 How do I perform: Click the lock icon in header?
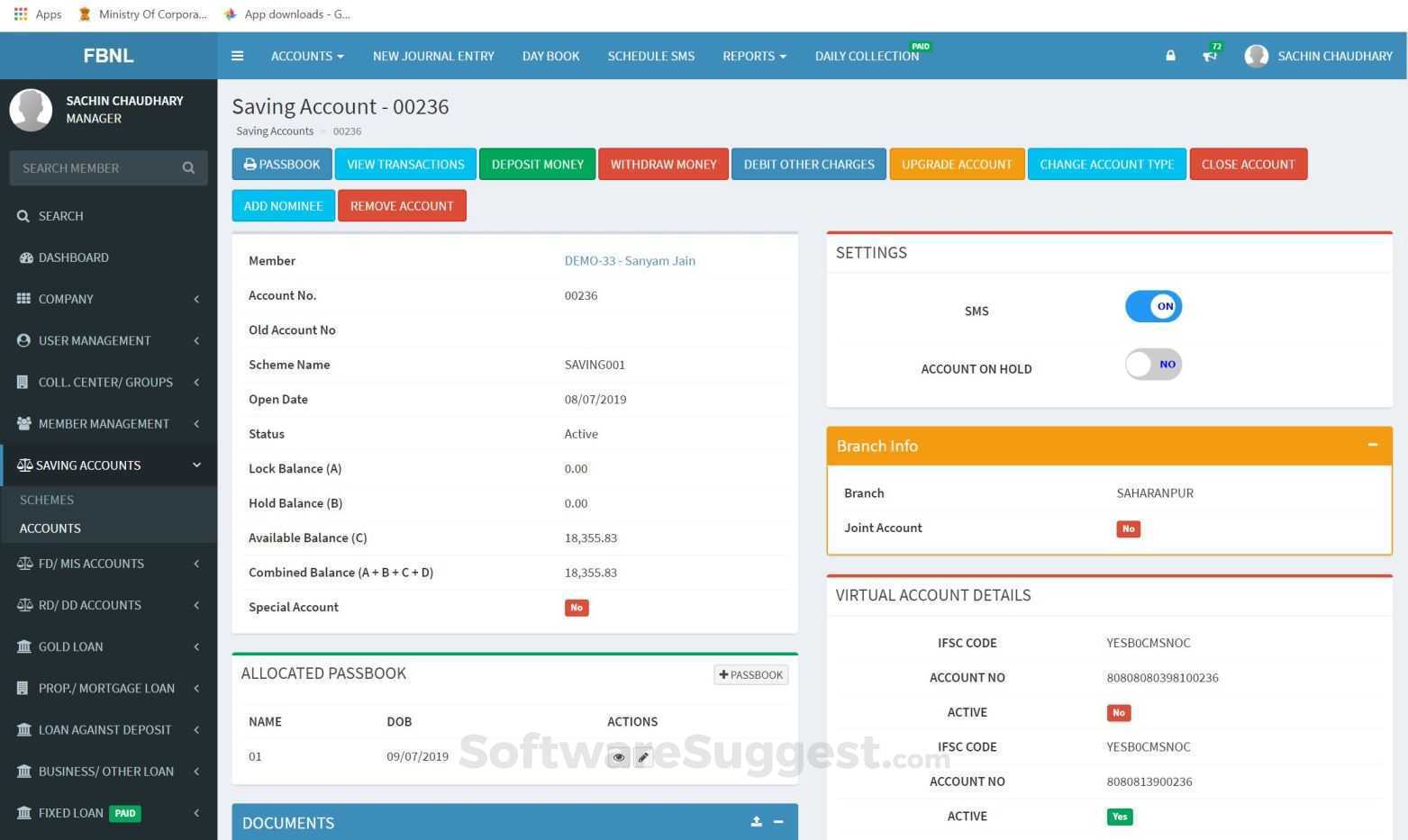click(1170, 56)
